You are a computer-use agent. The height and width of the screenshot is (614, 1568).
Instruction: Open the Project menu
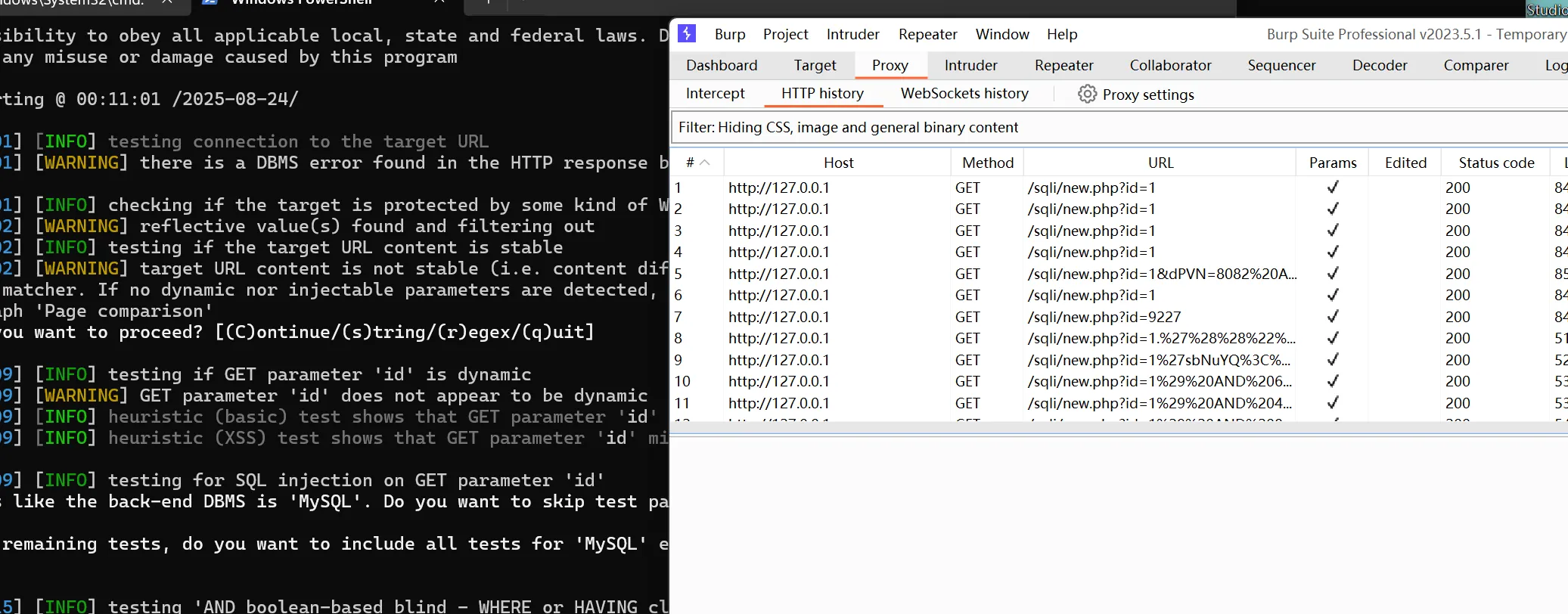point(785,35)
